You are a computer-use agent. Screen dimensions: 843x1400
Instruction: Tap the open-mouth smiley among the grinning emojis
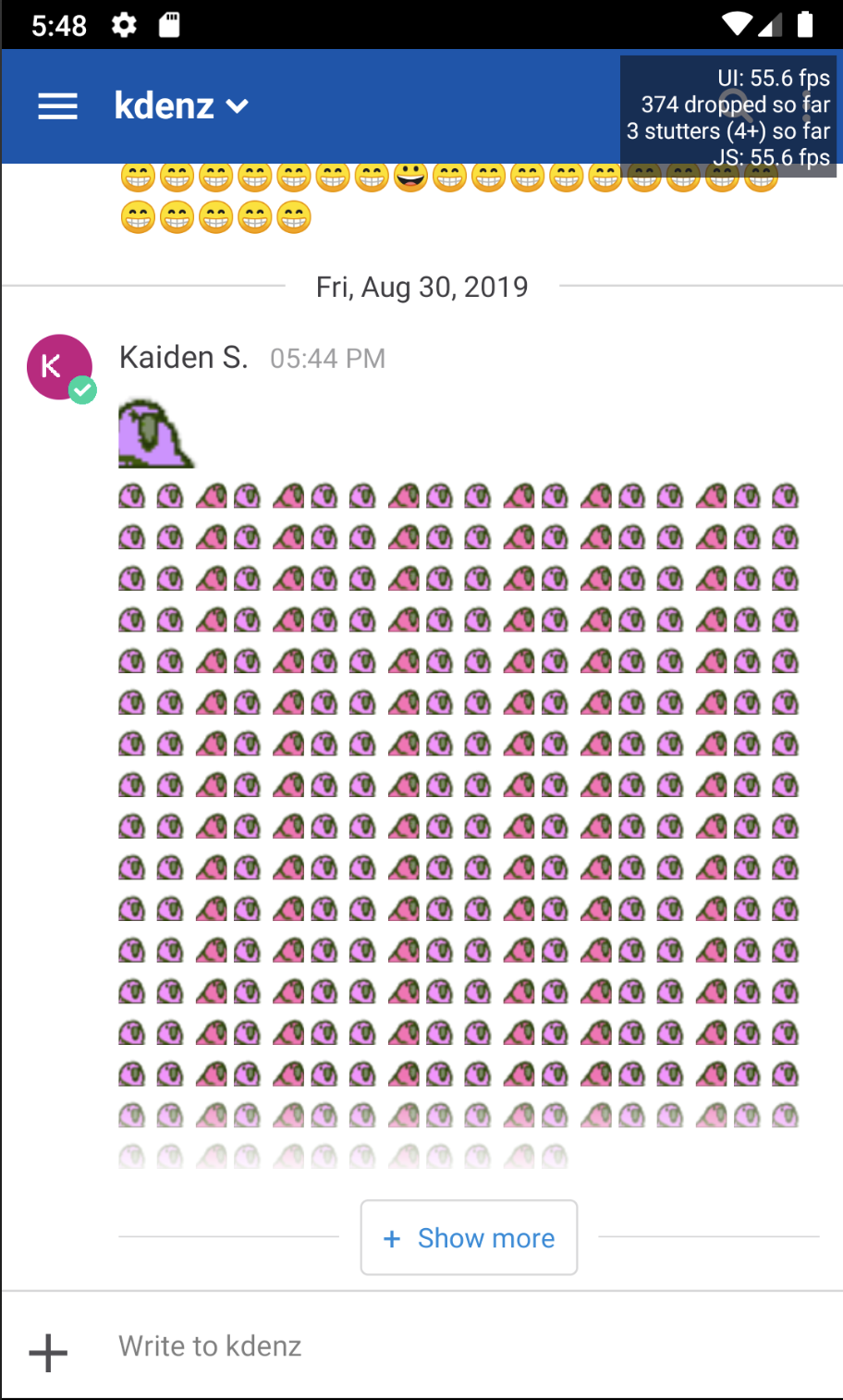click(410, 176)
